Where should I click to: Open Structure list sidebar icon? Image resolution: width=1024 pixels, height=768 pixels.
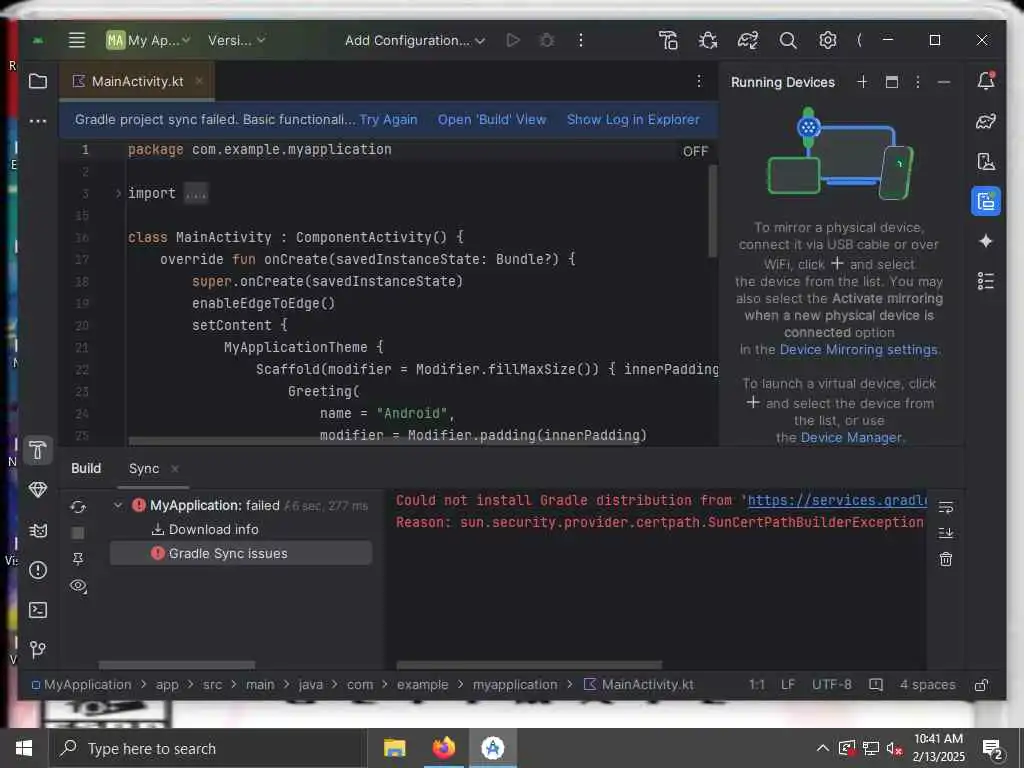point(986,281)
